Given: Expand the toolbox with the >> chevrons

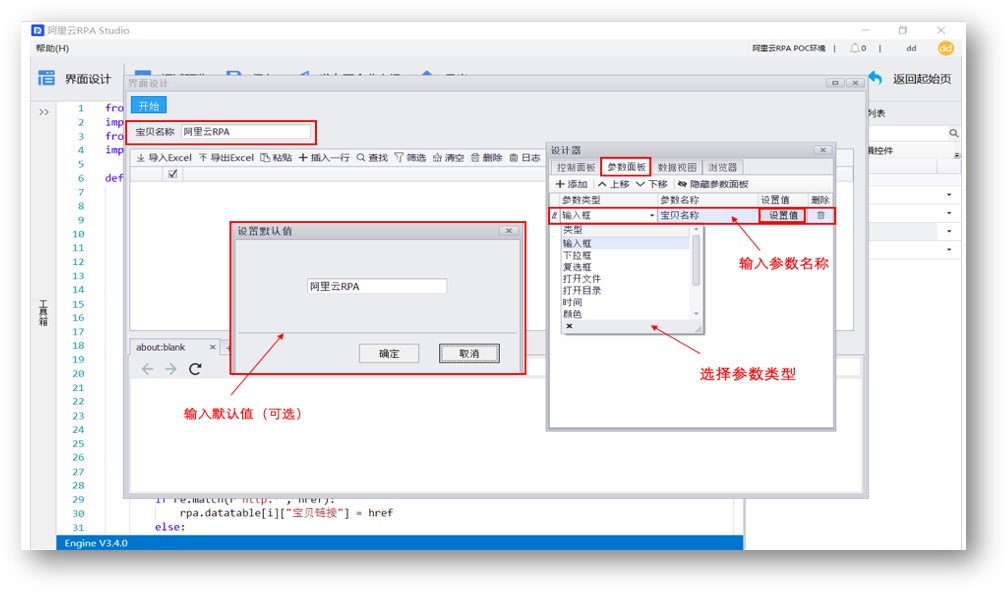Looking at the screenshot, I should click(44, 112).
